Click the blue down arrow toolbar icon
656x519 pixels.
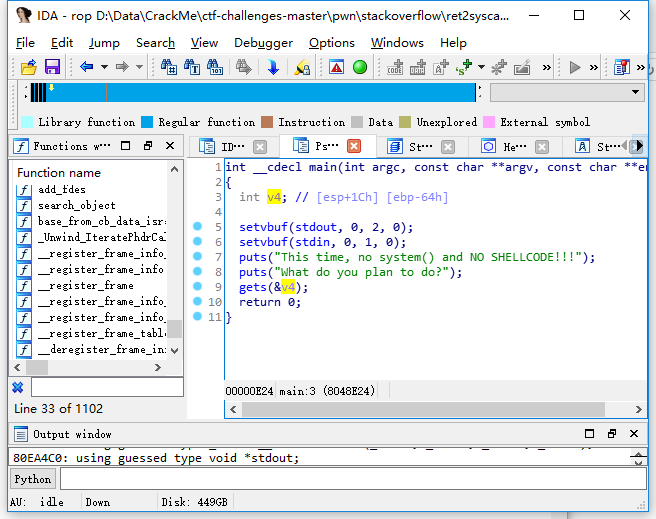click(272, 67)
